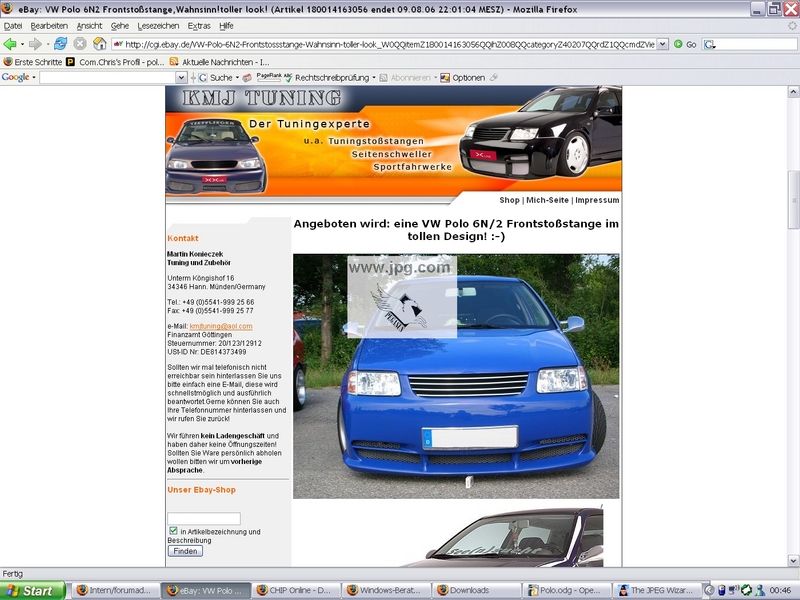Open the Hilfe menu
Screen dimensions: 800x600
tap(226, 26)
